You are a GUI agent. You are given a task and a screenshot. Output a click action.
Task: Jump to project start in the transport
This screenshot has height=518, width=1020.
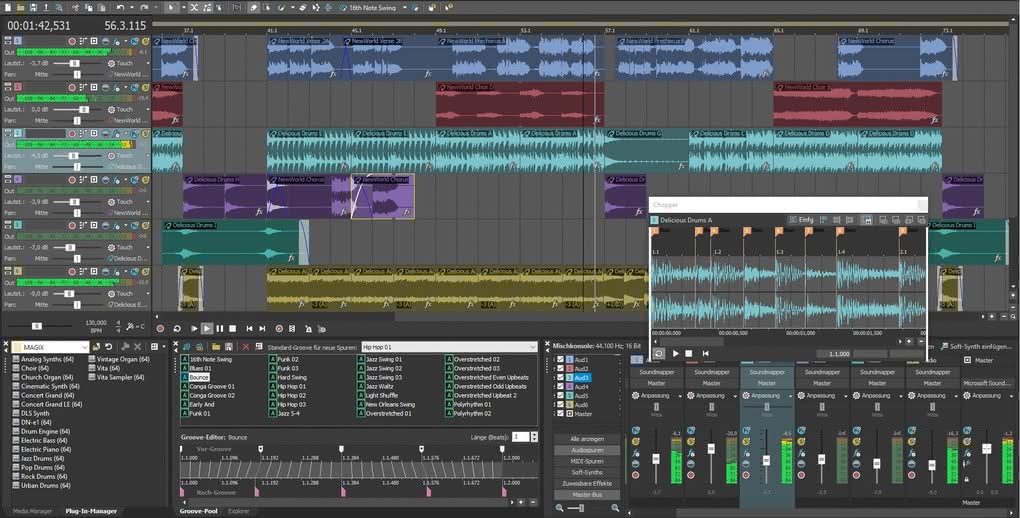[x=249, y=329]
